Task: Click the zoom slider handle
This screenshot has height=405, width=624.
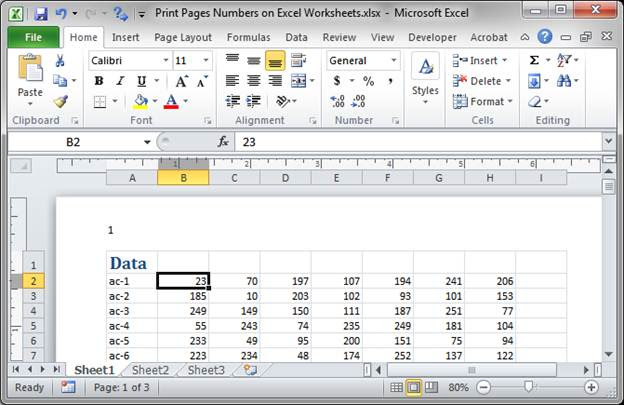Action: (528, 387)
